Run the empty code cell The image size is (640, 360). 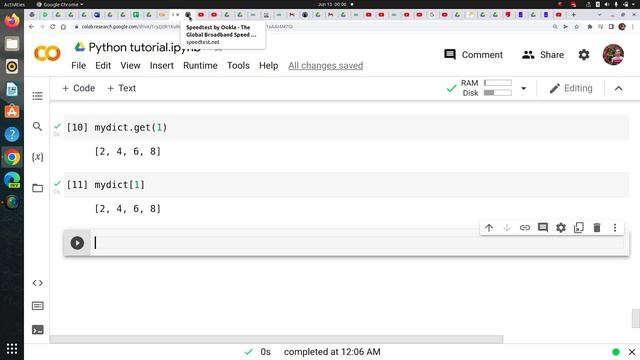(x=77, y=243)
